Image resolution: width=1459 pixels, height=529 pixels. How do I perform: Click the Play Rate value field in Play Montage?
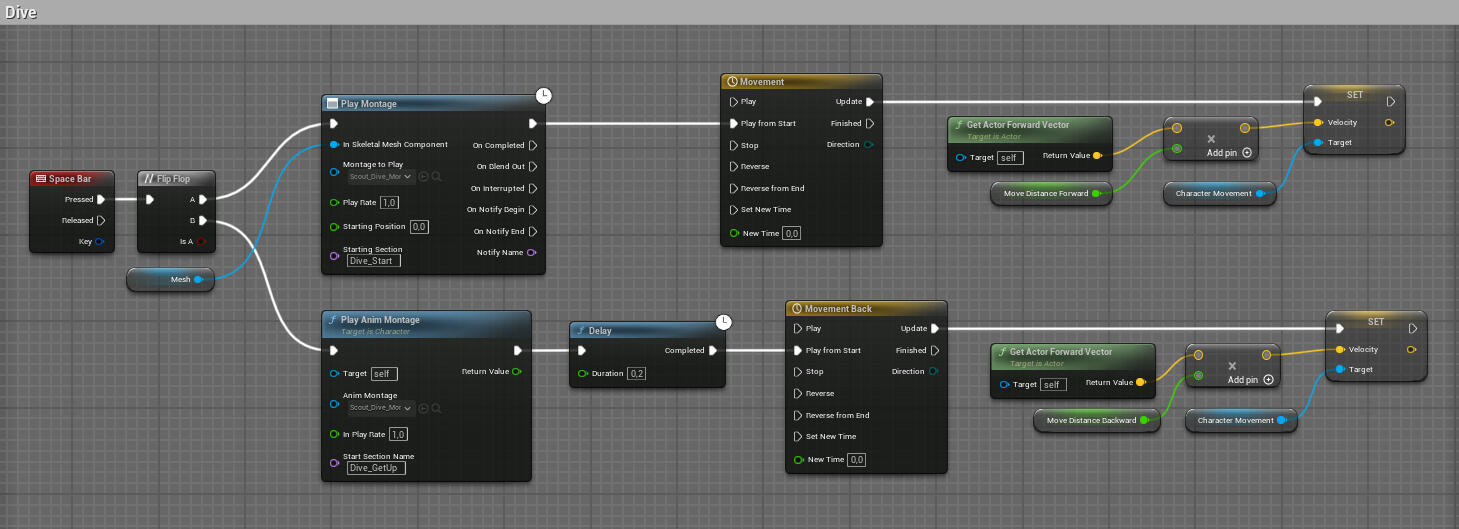pos(361,203)
